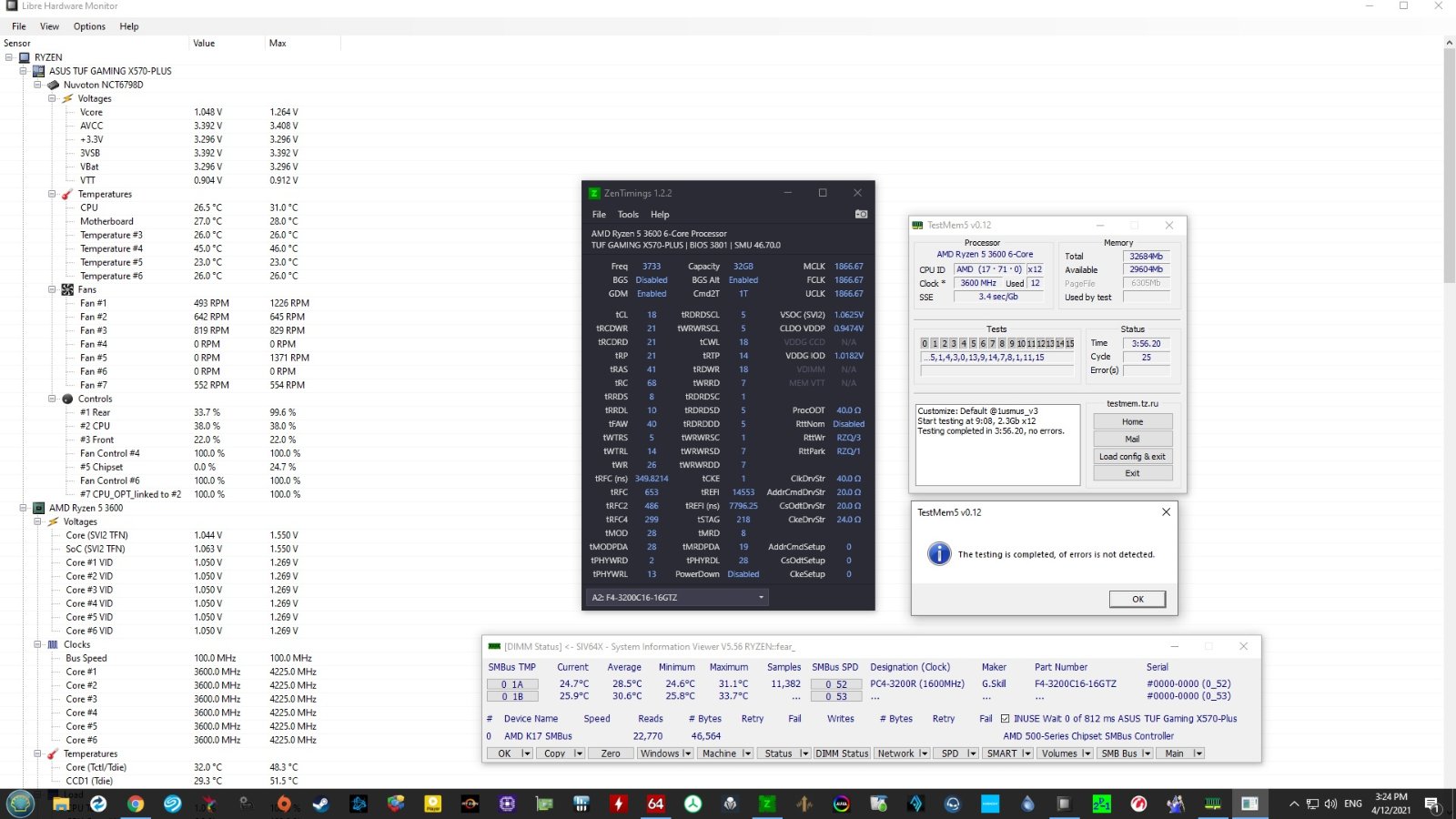Screen dimensions: 1456x819
Task: Click the ZenTimings screenshot camera icon
Action: (x=861, y=214)
